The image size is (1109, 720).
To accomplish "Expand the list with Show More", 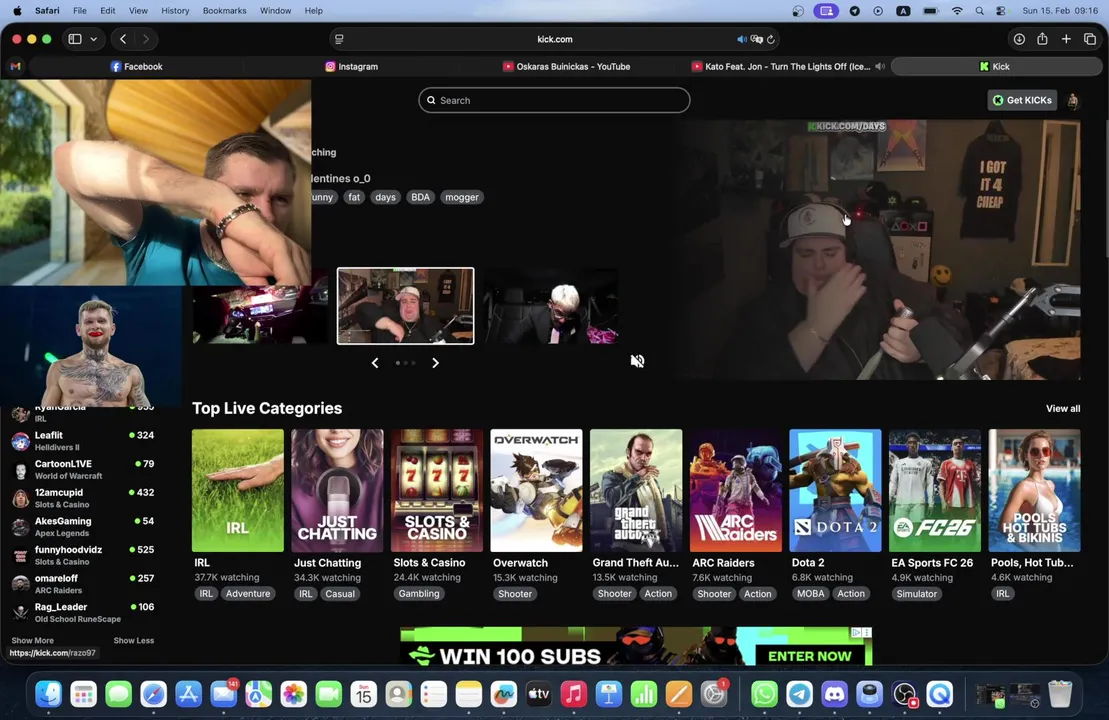I will click(33, 641).
